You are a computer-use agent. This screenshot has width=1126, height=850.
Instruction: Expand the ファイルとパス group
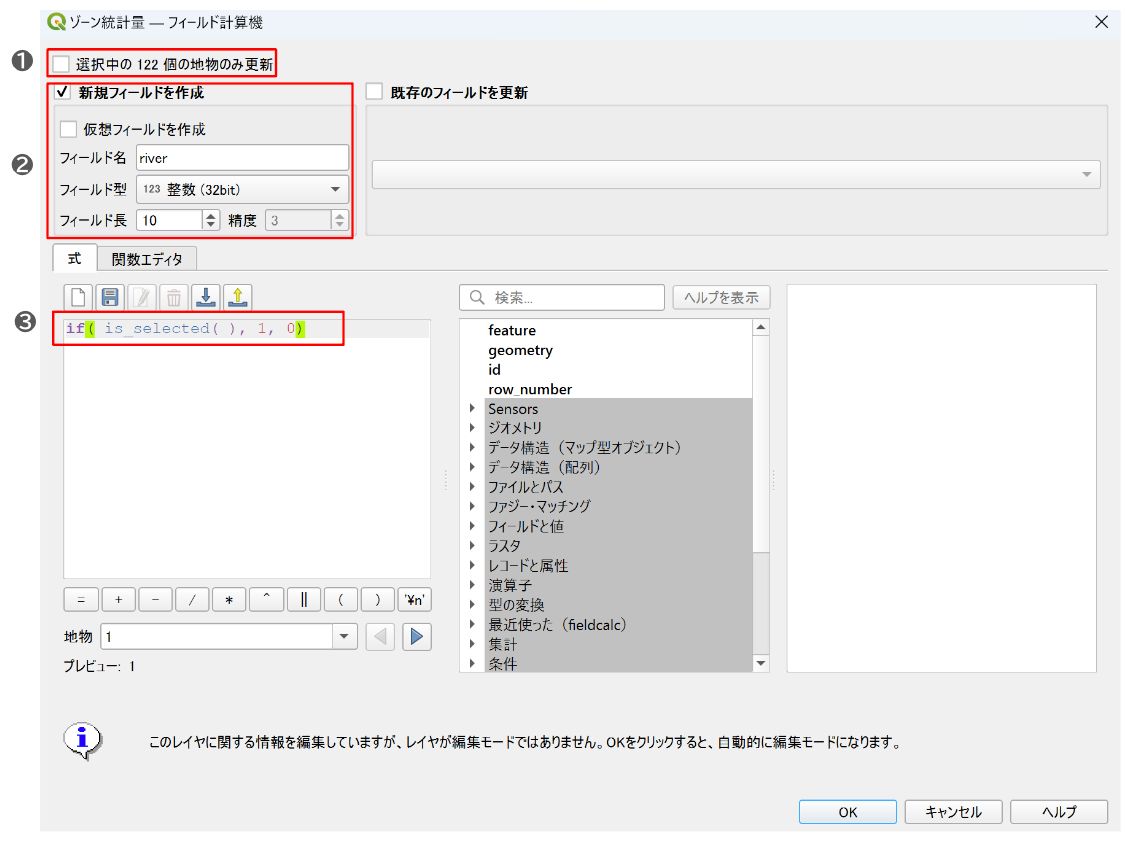coord(472,487)
